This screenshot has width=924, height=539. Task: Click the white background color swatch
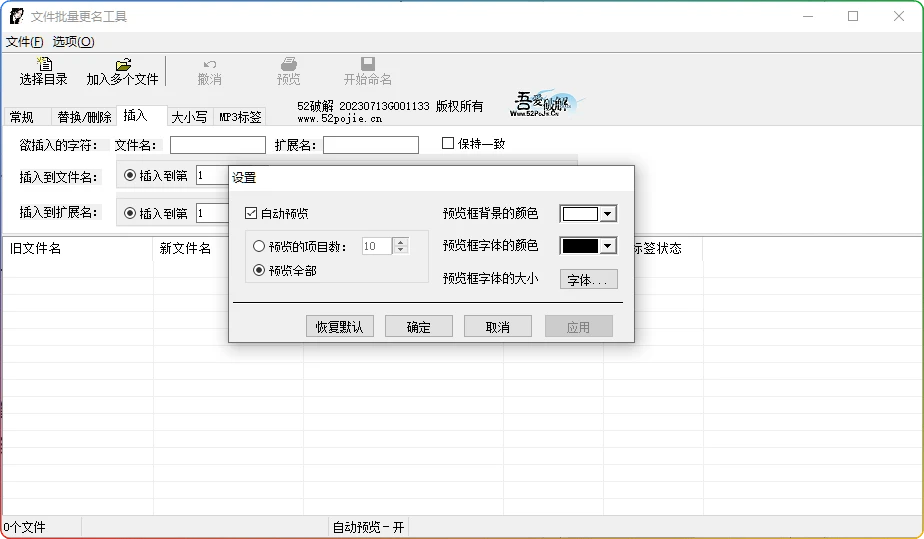(x=580, y=214)
